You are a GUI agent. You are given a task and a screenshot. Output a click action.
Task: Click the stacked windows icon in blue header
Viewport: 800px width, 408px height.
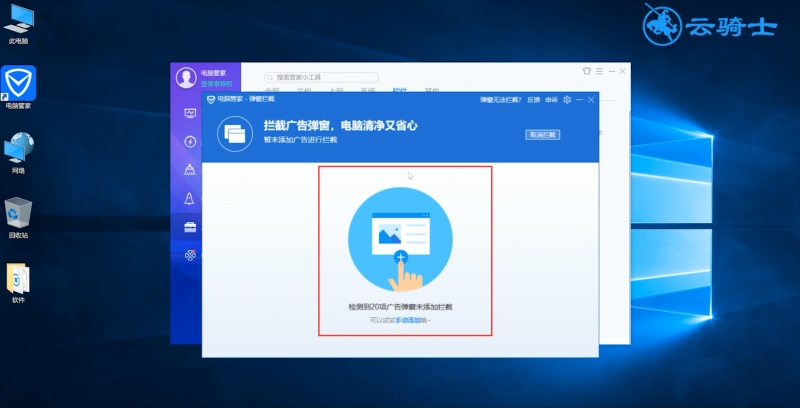235,134
